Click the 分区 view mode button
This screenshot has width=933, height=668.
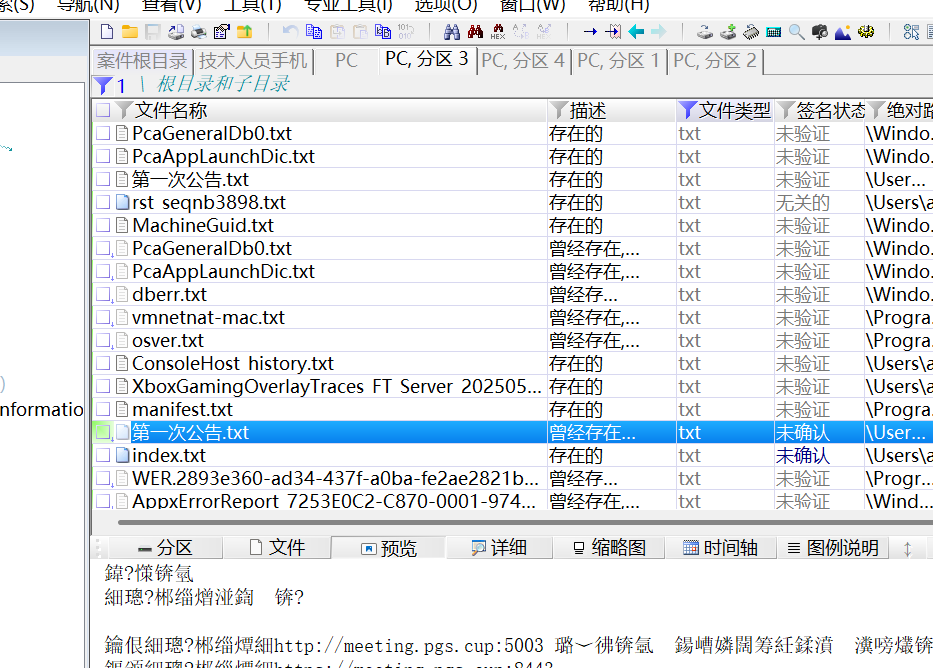point(166,548)
